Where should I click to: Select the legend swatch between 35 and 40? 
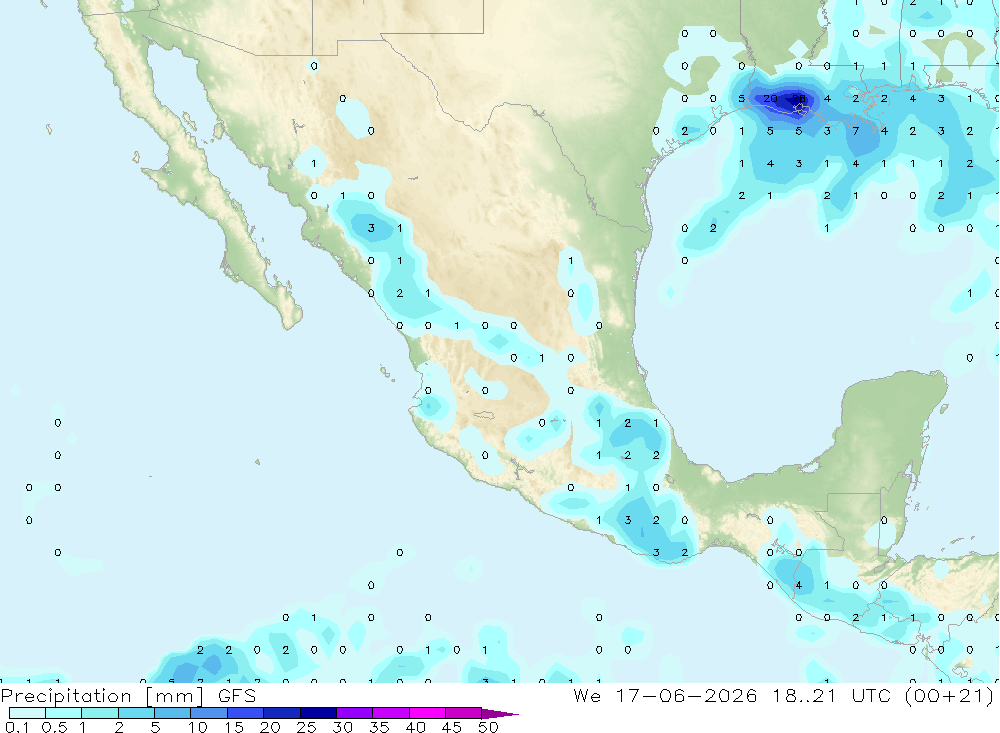[x=391, y=713]
